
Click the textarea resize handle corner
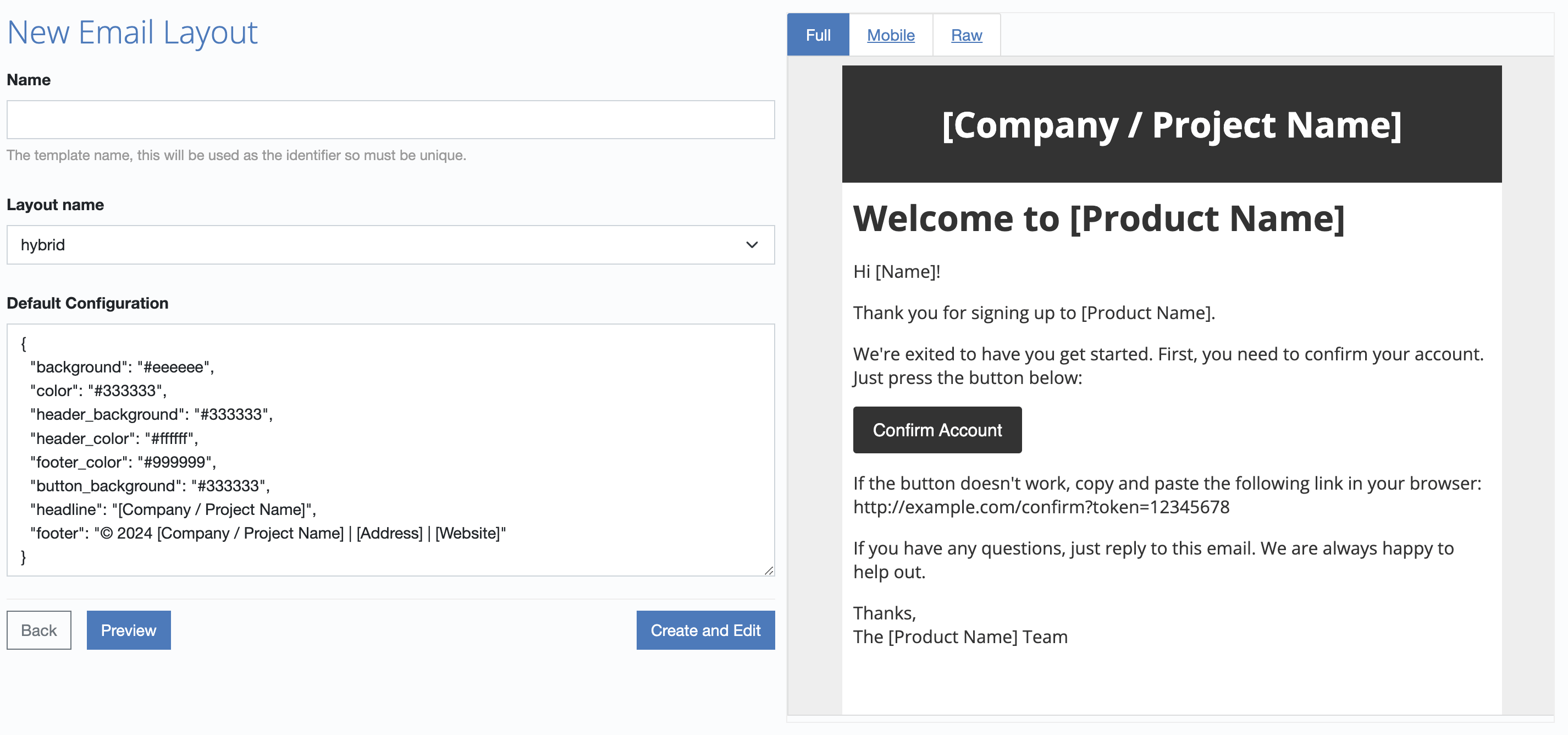(x=769, y=571)
